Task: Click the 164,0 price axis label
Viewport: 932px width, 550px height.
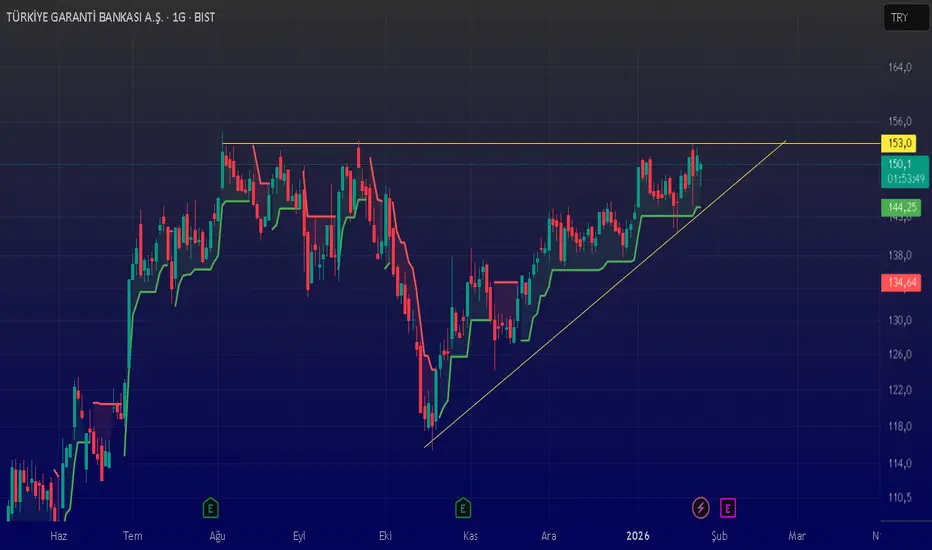Action: (x=899, y=67)
